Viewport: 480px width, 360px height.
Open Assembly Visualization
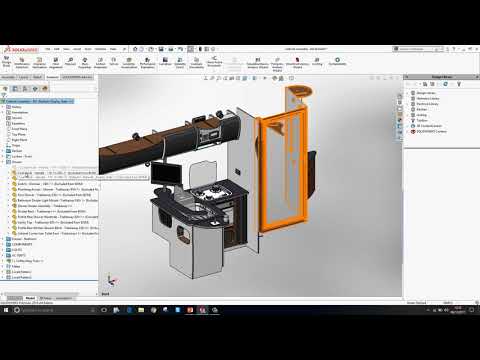tap(129, 62)
